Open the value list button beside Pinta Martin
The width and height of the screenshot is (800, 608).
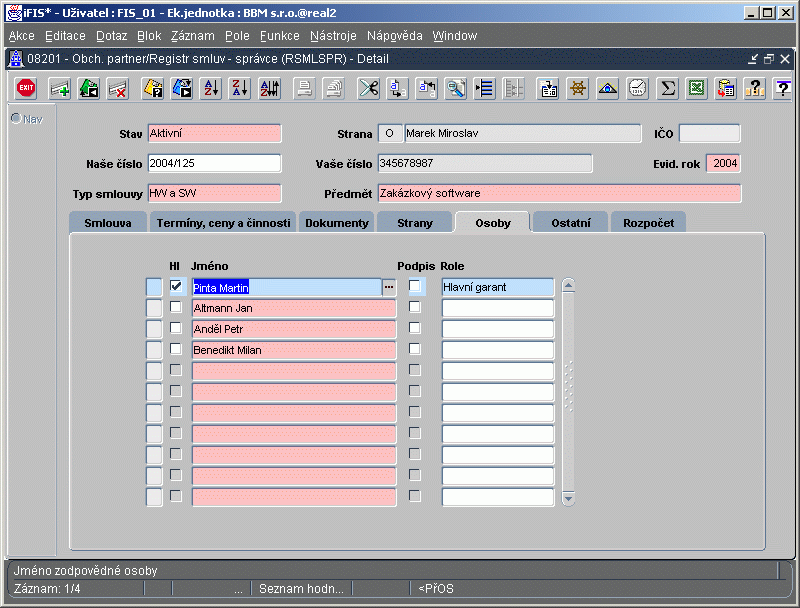point(389,287)
